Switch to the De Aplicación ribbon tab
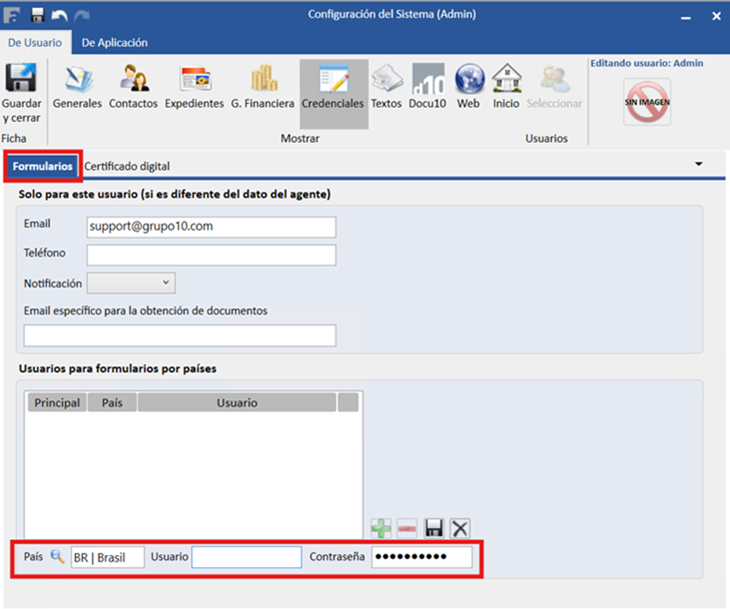Screen dimensions: 730x609 pos(115,43)
